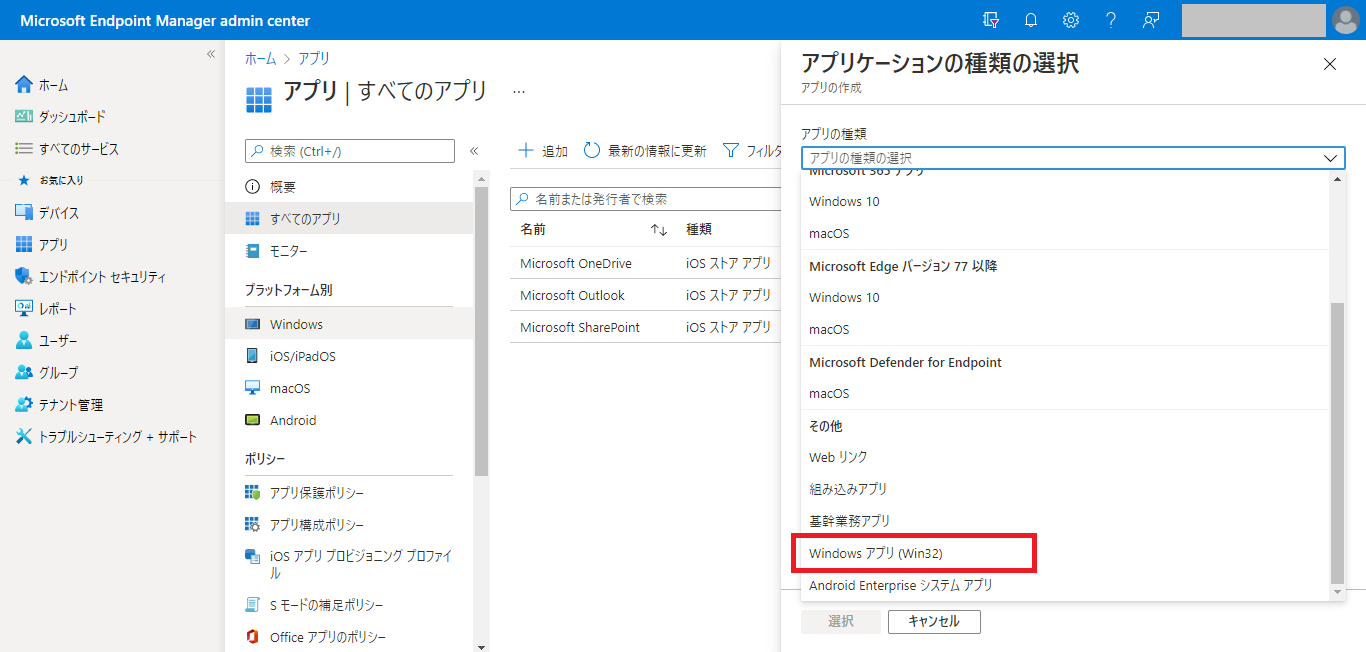Image resolution: width=1366 pixels, height=652 pixels.
Task: Open アプリ保護ポリシー
Action: tap(349, 493)
